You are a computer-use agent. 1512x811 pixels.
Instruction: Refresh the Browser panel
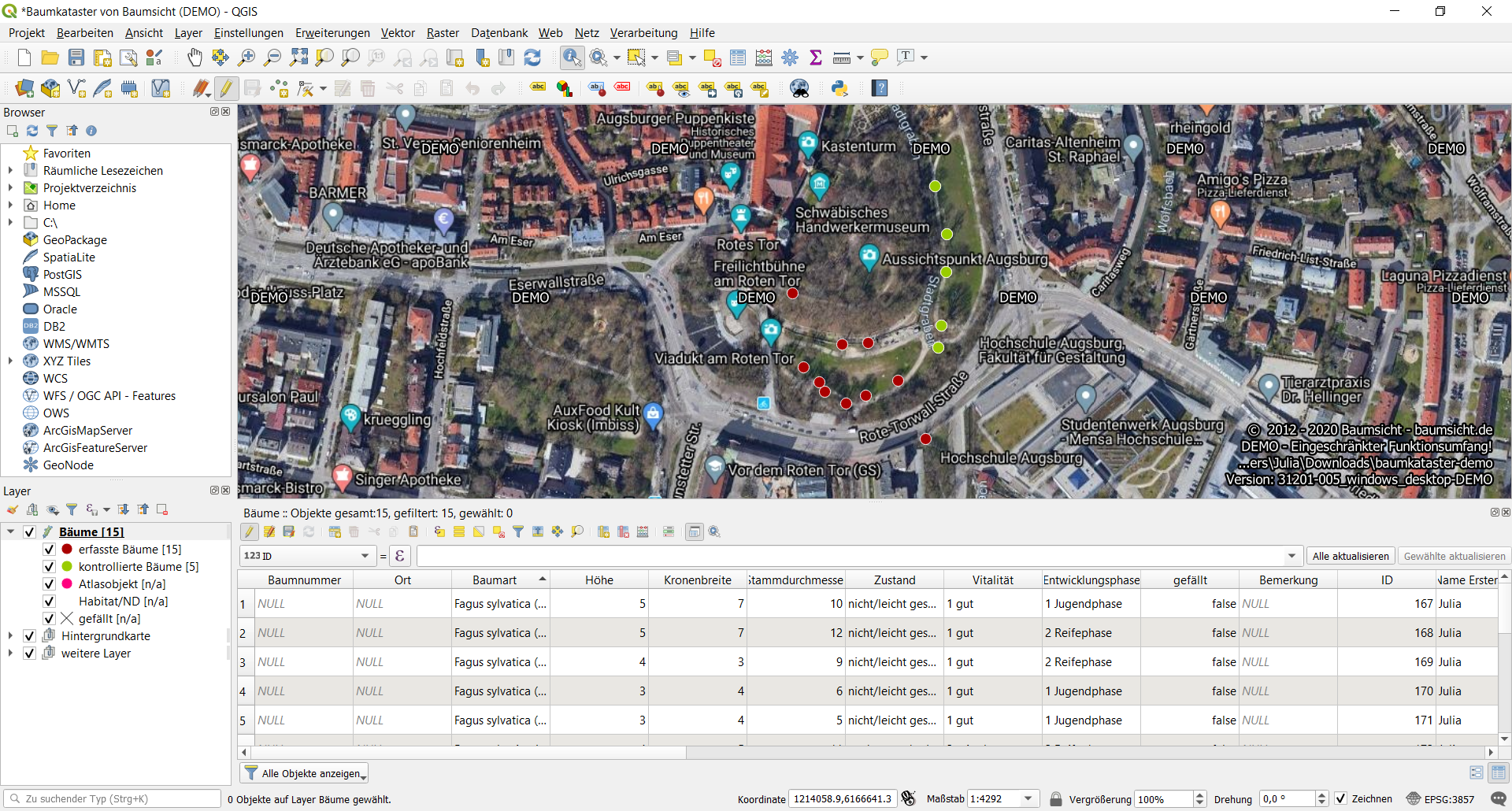pyautogui.click(x=32, y=131)
